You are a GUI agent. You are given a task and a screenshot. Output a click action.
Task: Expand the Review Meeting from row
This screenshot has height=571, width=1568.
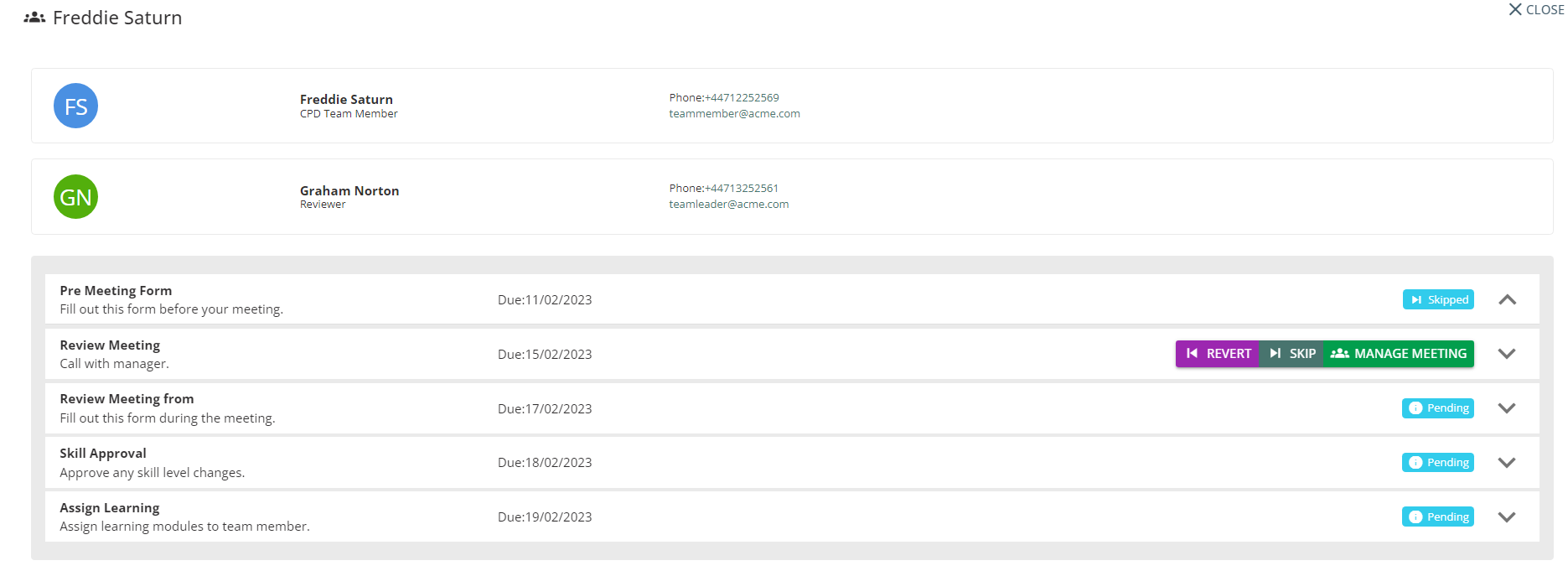(x=1507, y=408)
